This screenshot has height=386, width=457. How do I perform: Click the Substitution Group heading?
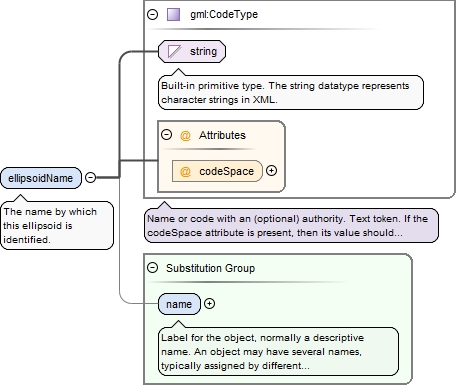211,268
